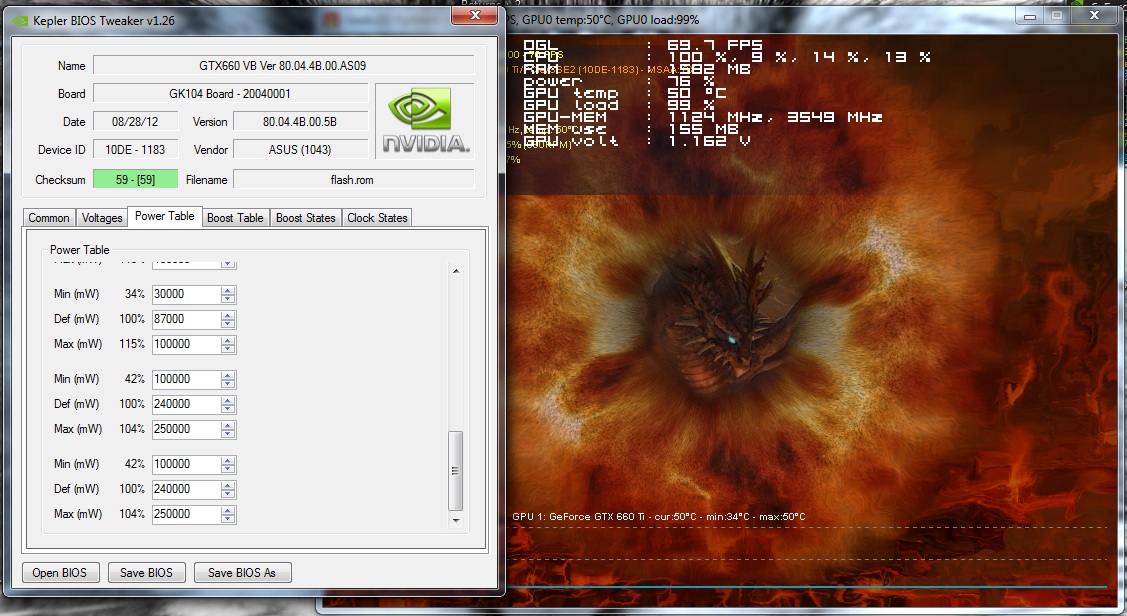Viewport: 1127px width, 616px height.
Task: Maximize the benchmark window
Action: pos(1057,16)
